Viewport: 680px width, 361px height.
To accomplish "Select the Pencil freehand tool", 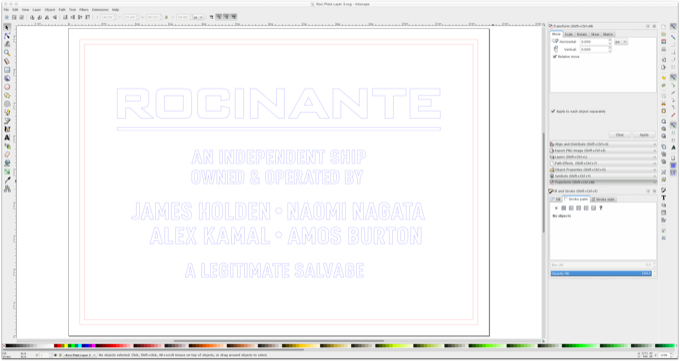I will coord(7,112).
